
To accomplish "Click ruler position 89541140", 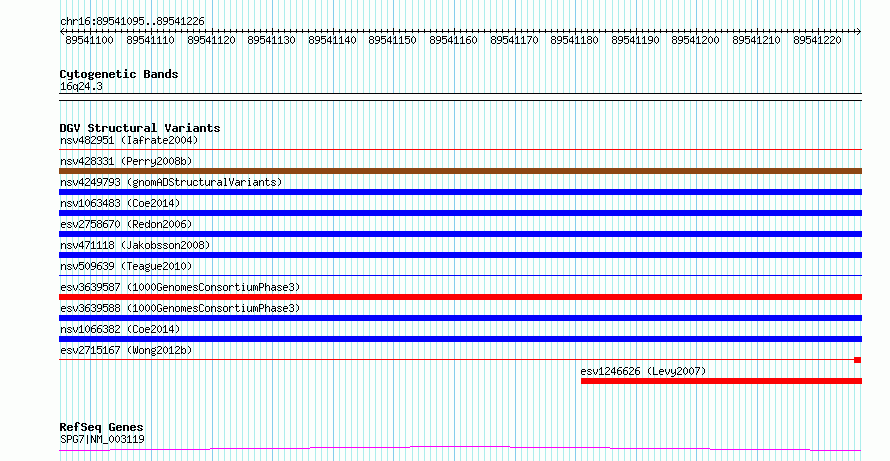I will pos(332,40).
